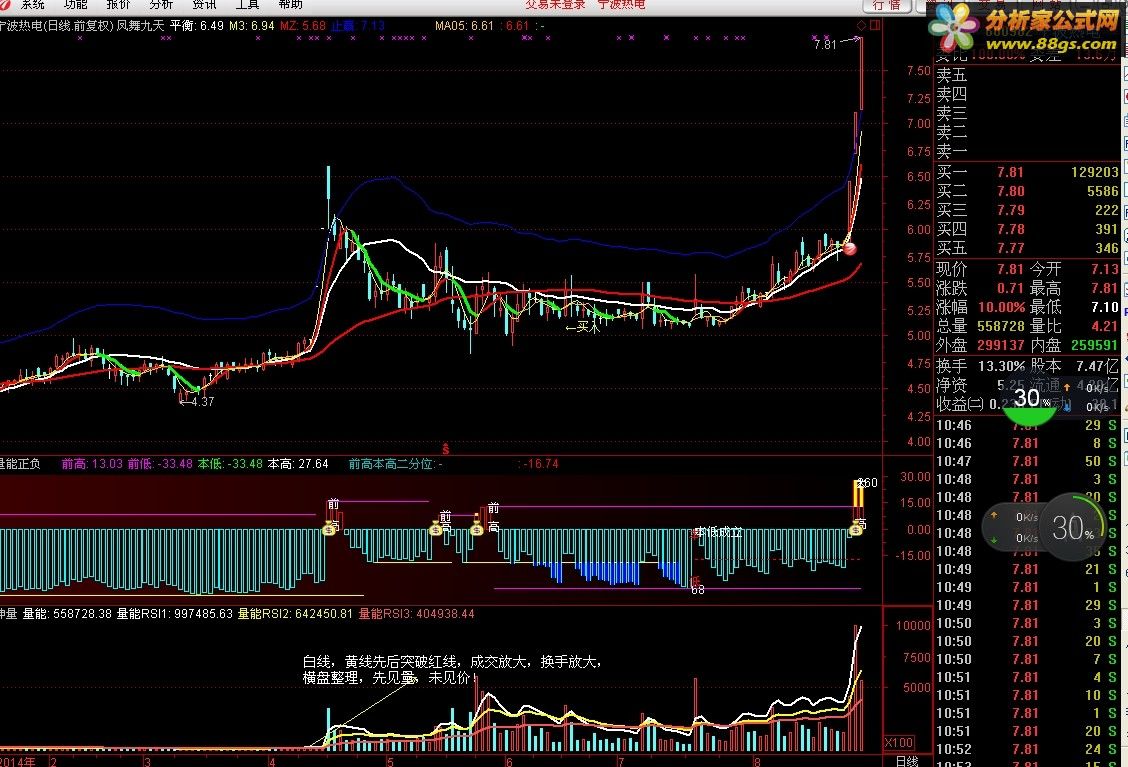This screenshot has height=767, width=1128.
Task: Click the M3: 6.94 indicator value
Action: 252,26
